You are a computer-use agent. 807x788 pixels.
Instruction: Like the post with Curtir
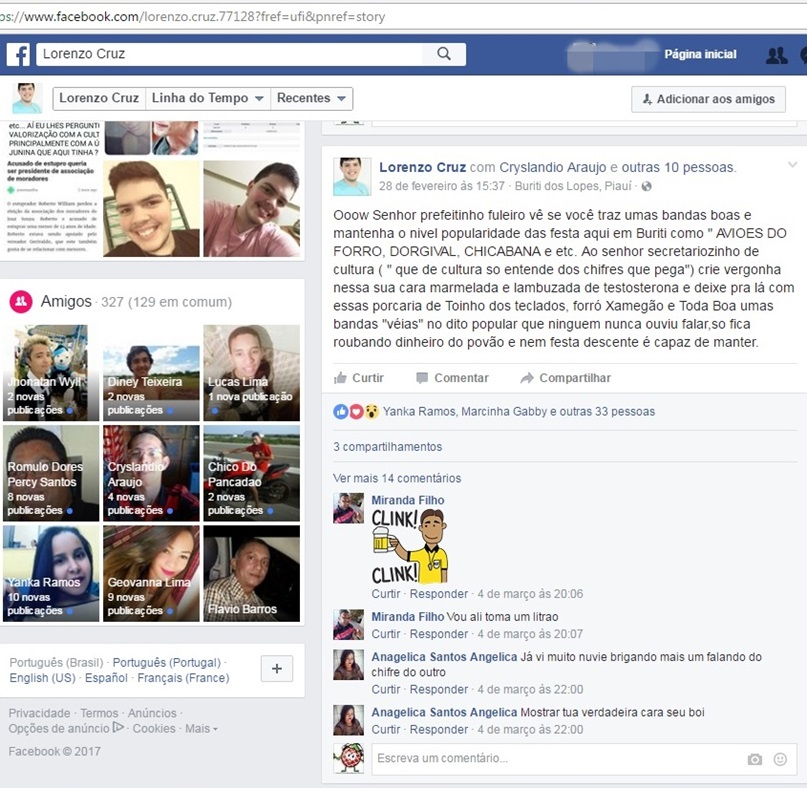[359, 378]
